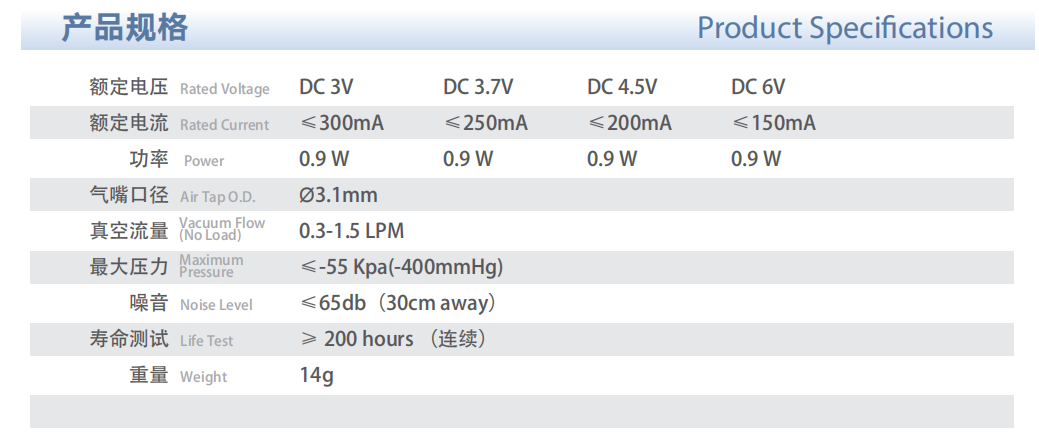Select the ≥ 200 hours life test value
Image resolution: width=1039 pixels, height=436 pixels.
393,339
